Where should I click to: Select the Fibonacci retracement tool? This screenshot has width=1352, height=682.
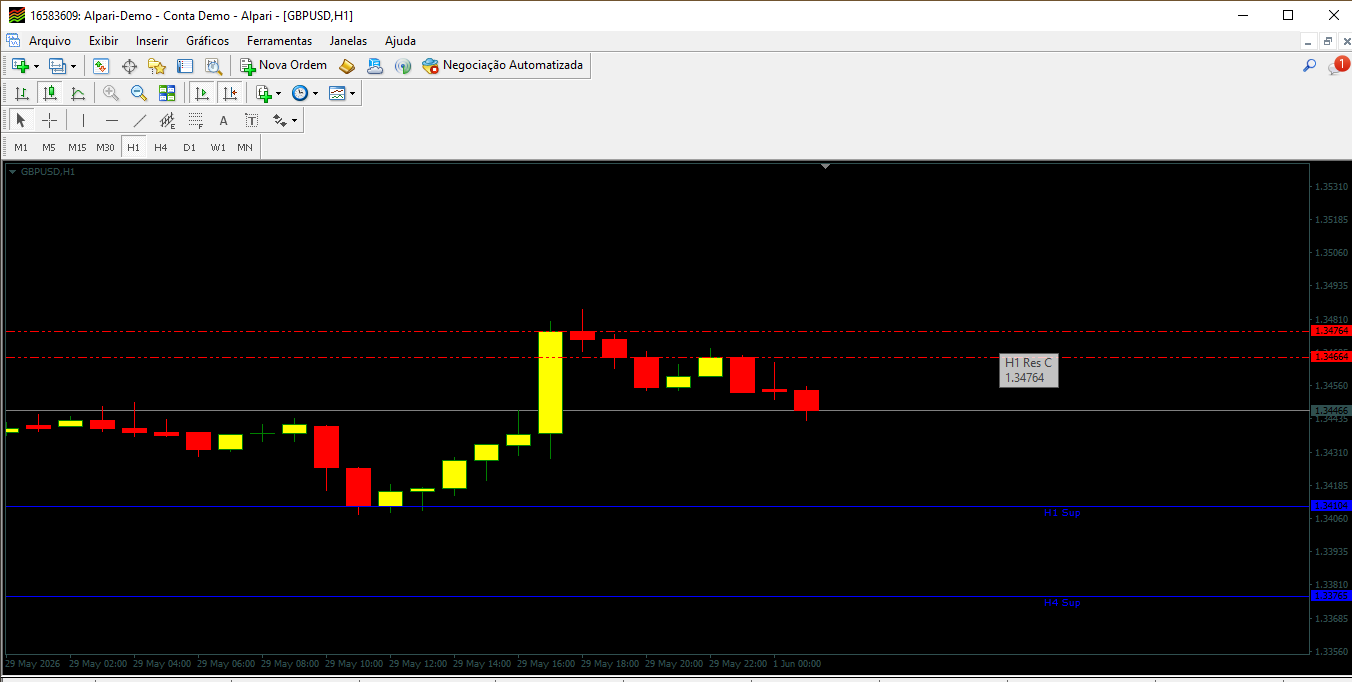click(195, 120)
